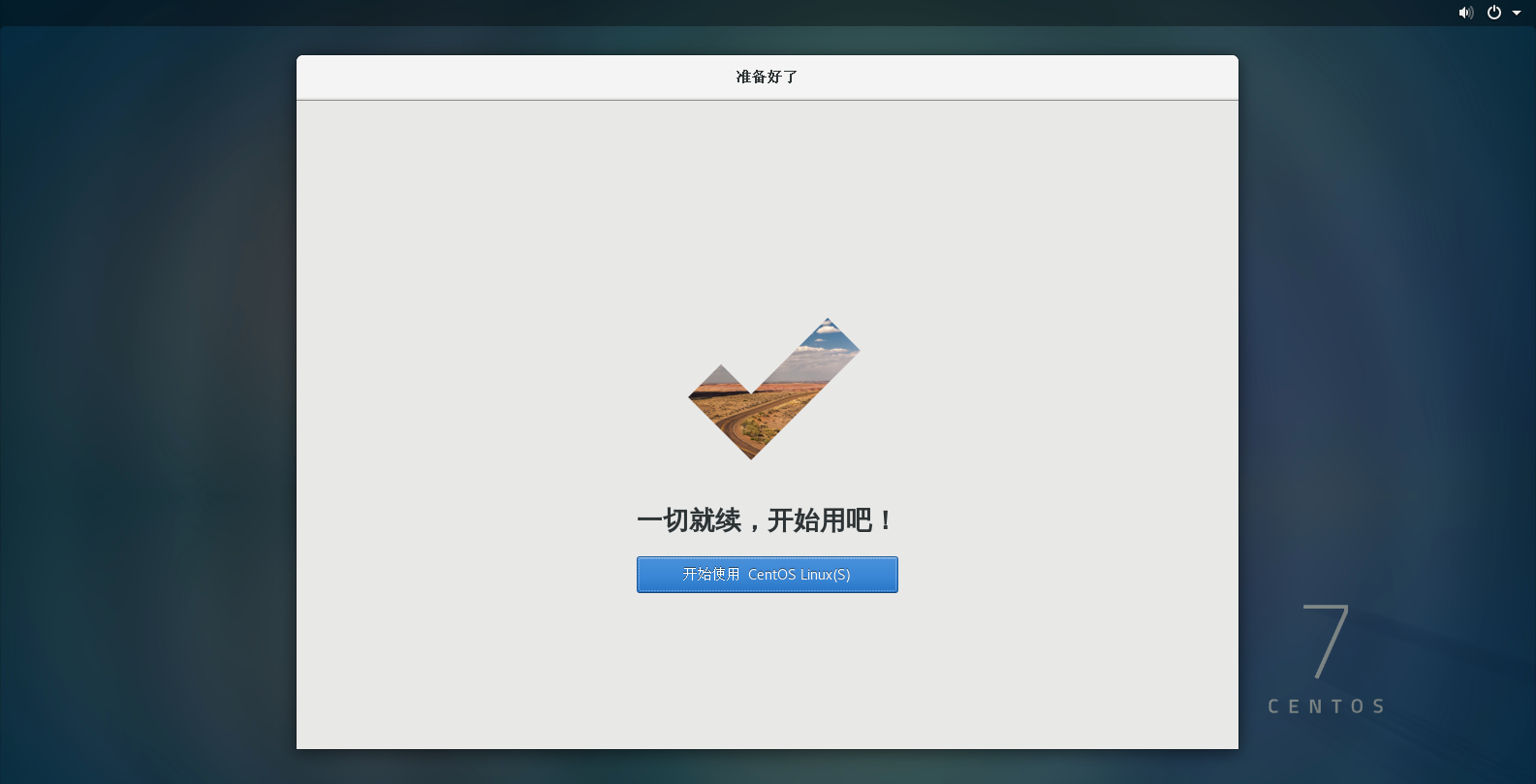The height and width of the screenshot is (784, 1536).
Task: Click the heading "一切就续，开始用吧！"
Action: click(767, 520)
